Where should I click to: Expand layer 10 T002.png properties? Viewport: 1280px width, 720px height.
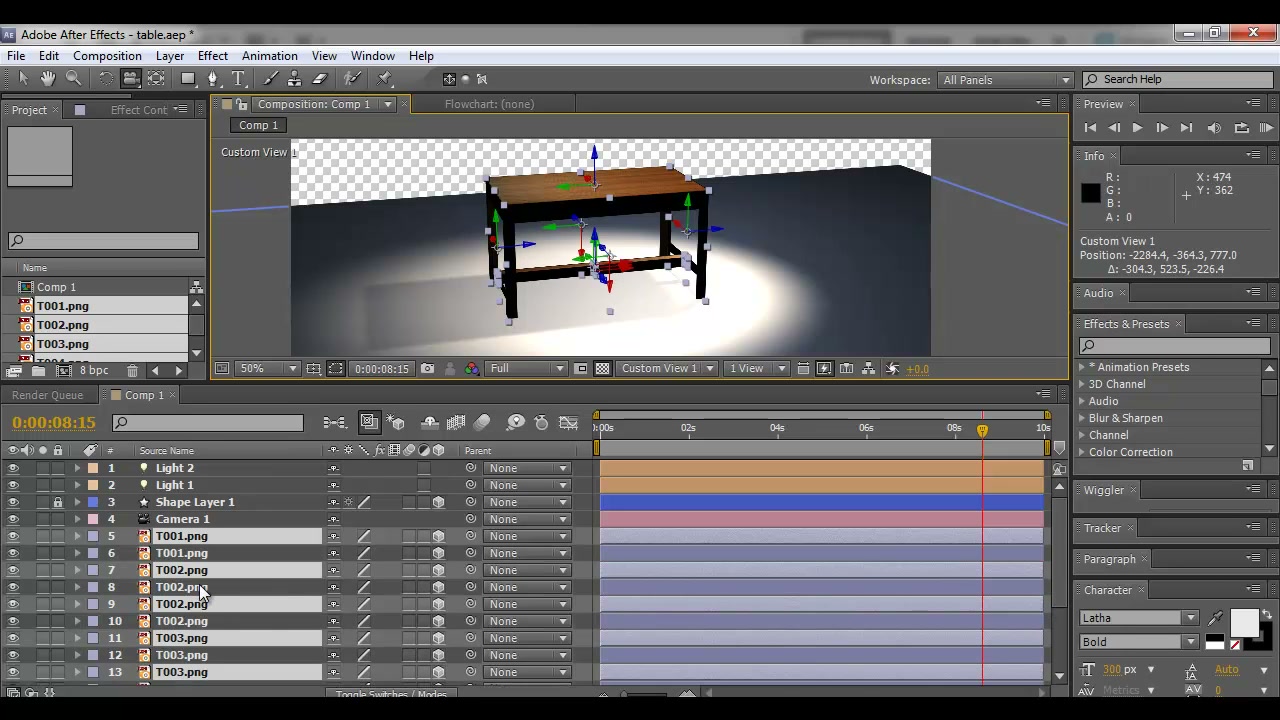click(x=77, y=621)
